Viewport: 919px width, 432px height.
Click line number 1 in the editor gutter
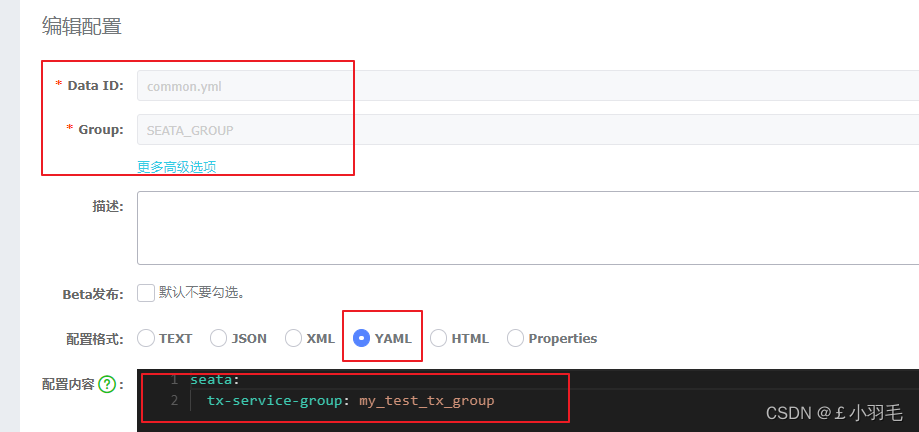click(x=174, y=380)
